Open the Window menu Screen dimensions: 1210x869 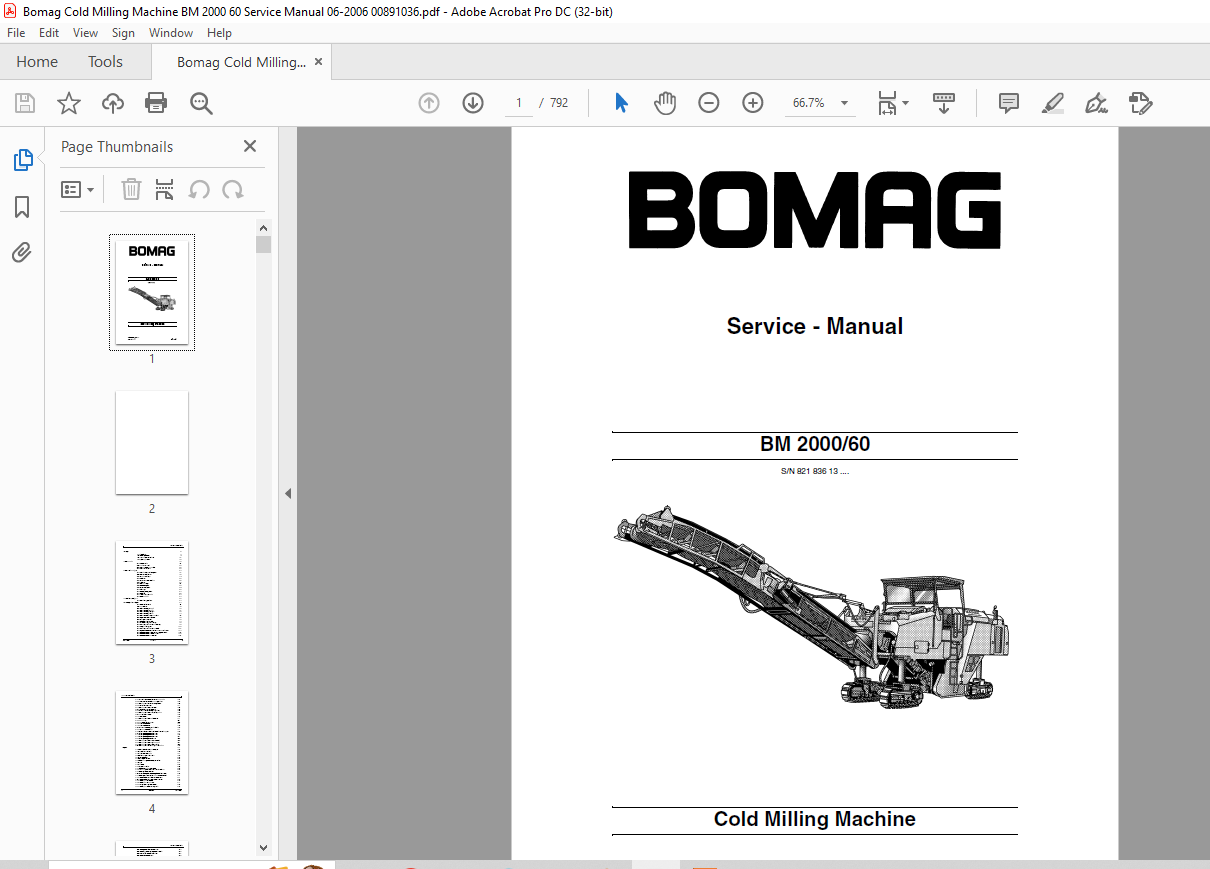click(x=171, y=33)
